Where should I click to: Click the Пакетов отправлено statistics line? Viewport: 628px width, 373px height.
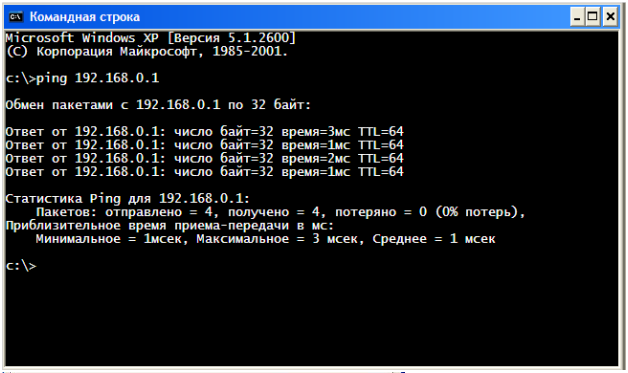tap(280, 212)
